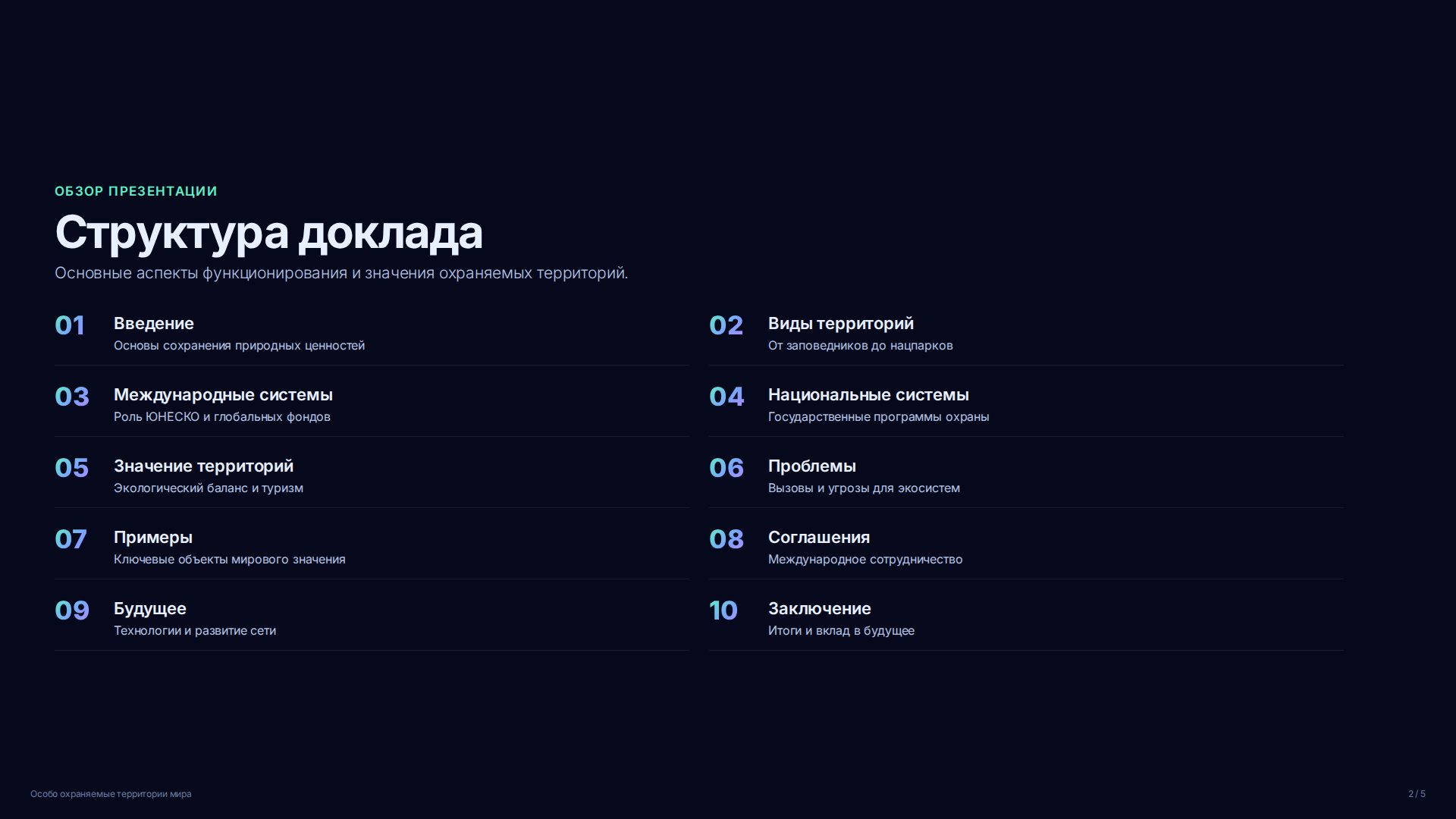Click 'Государственные программы охраны' description

879,417
